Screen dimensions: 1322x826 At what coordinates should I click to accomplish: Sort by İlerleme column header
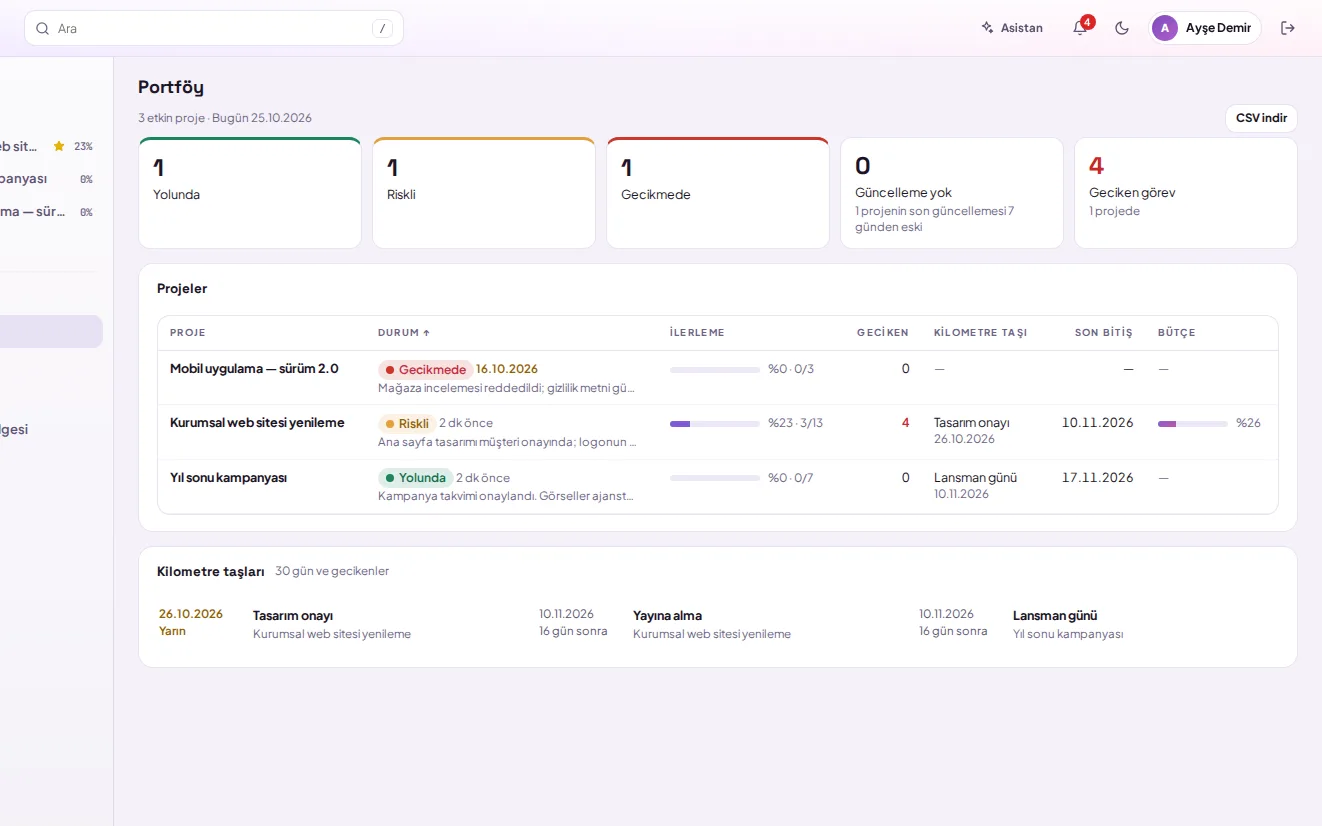click(697, 333)
